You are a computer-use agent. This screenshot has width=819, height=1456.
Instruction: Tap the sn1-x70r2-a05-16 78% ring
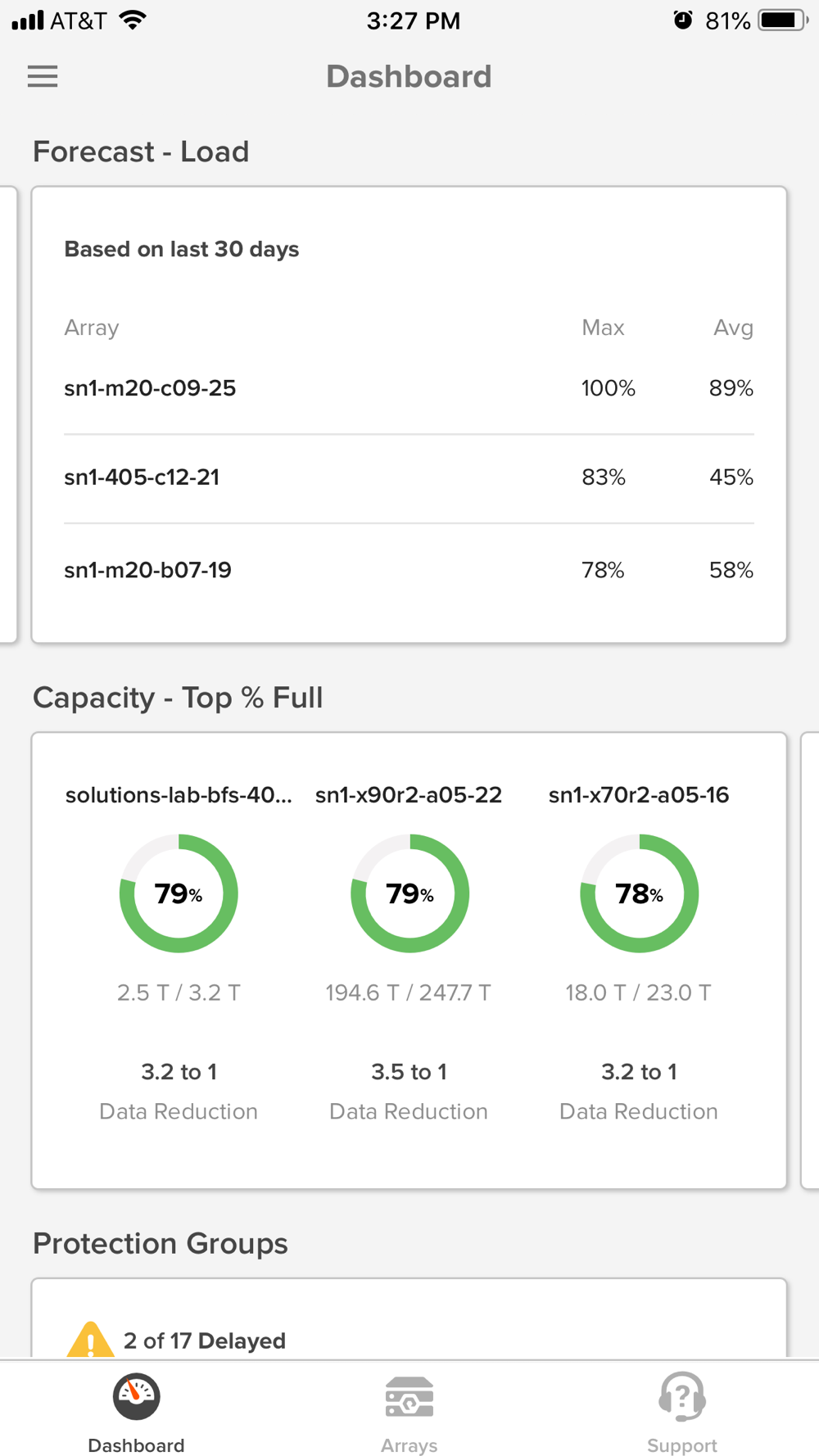pos(639,893)
